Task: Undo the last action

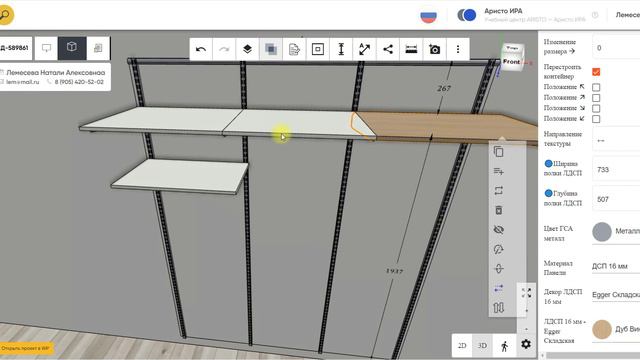Action: pos(201,49)
